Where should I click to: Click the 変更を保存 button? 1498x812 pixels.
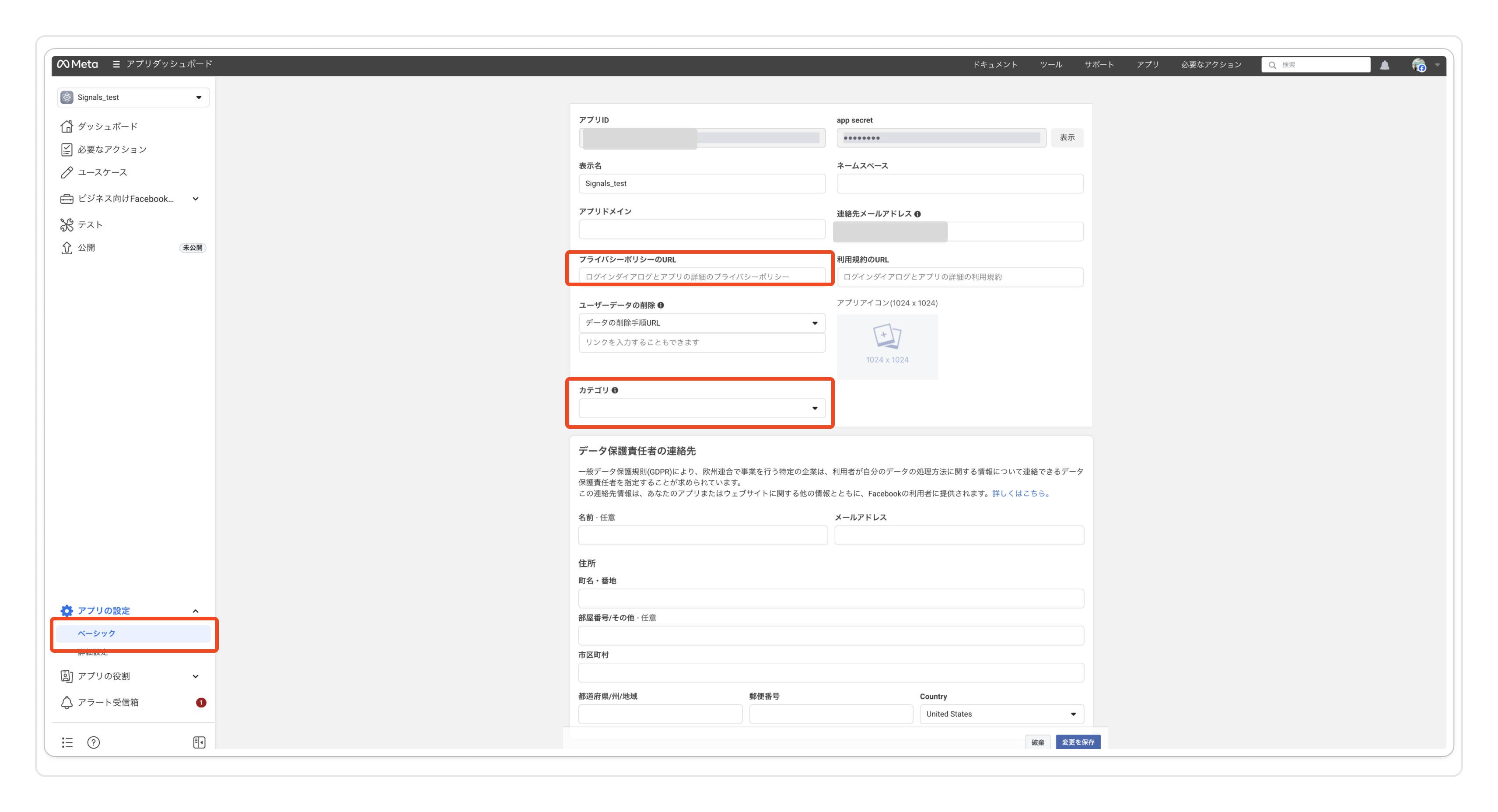1078,742
